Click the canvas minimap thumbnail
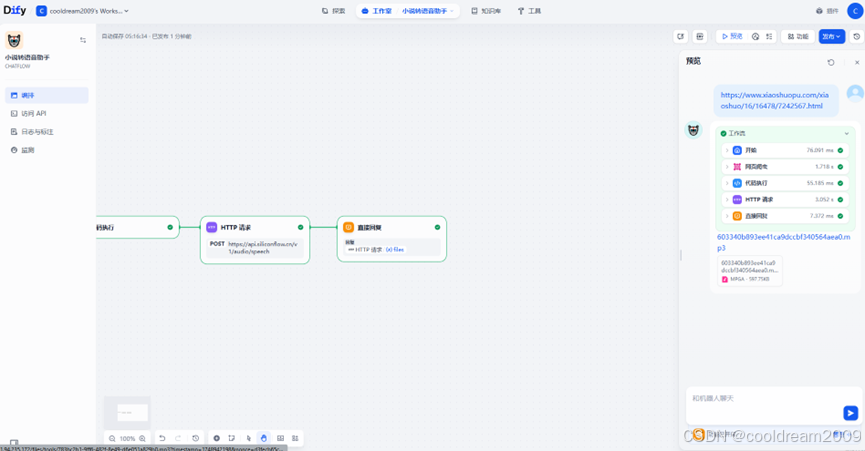The width and height of the screenshot is (865, 451). point(127,412)
